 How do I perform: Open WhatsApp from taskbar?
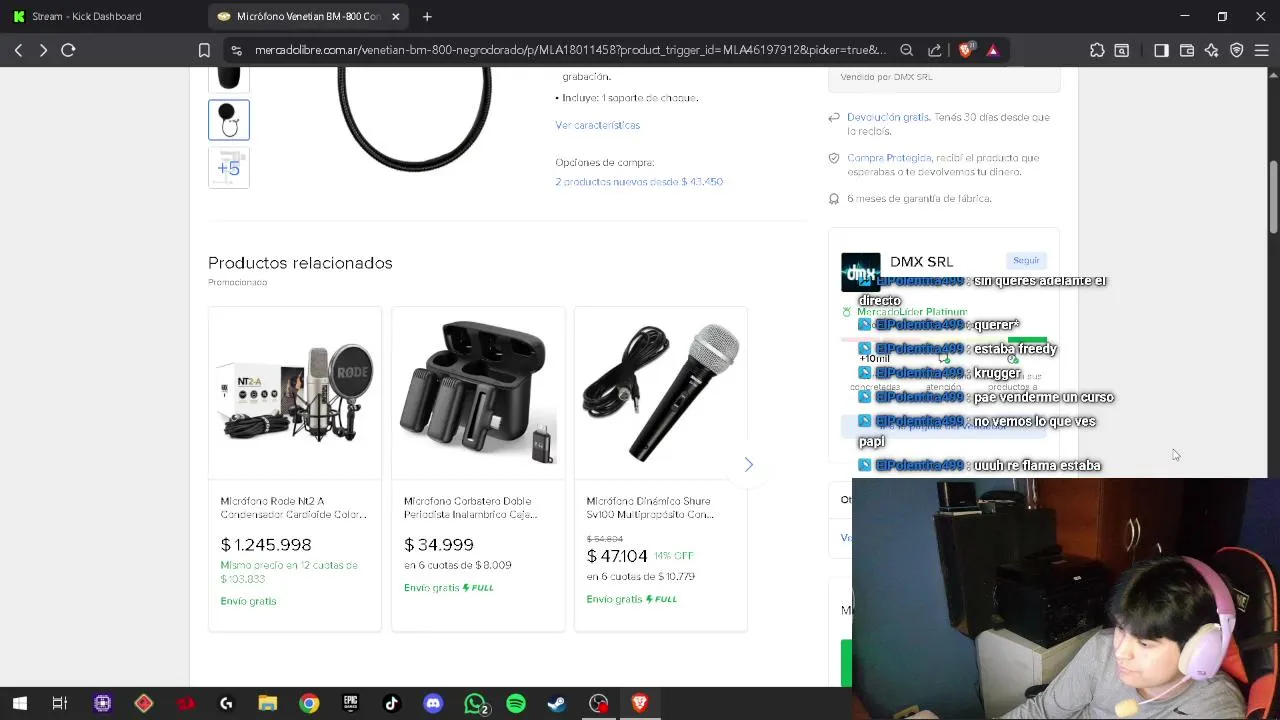[475, 704]
